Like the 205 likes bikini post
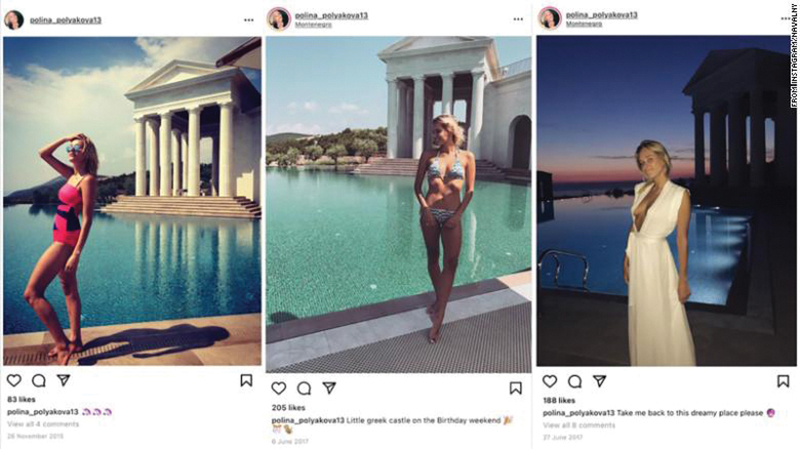The image size is (800, 449). pyautogui.click(x=279, y=388)
